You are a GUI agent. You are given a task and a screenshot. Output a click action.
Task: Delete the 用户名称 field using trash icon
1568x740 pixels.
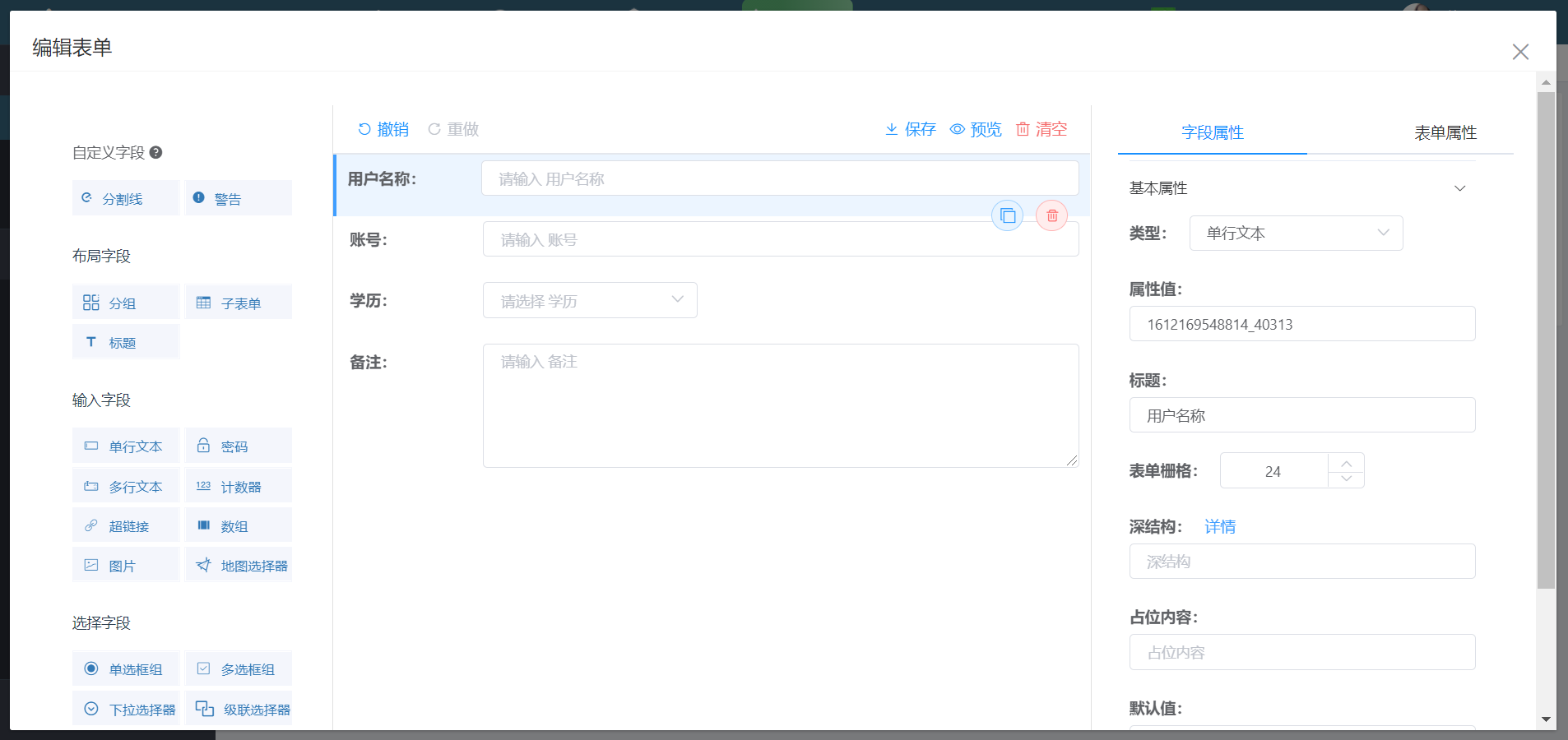[x=1051, y=215]
